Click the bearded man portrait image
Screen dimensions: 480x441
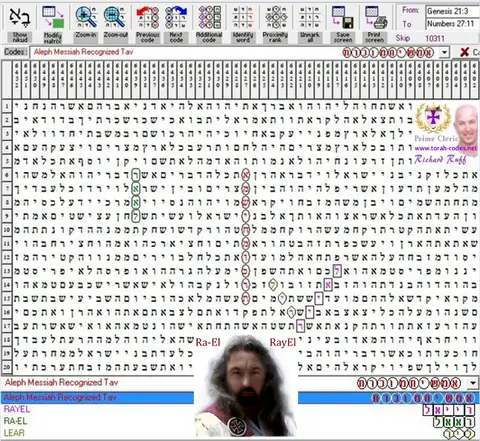pos(246,386)
